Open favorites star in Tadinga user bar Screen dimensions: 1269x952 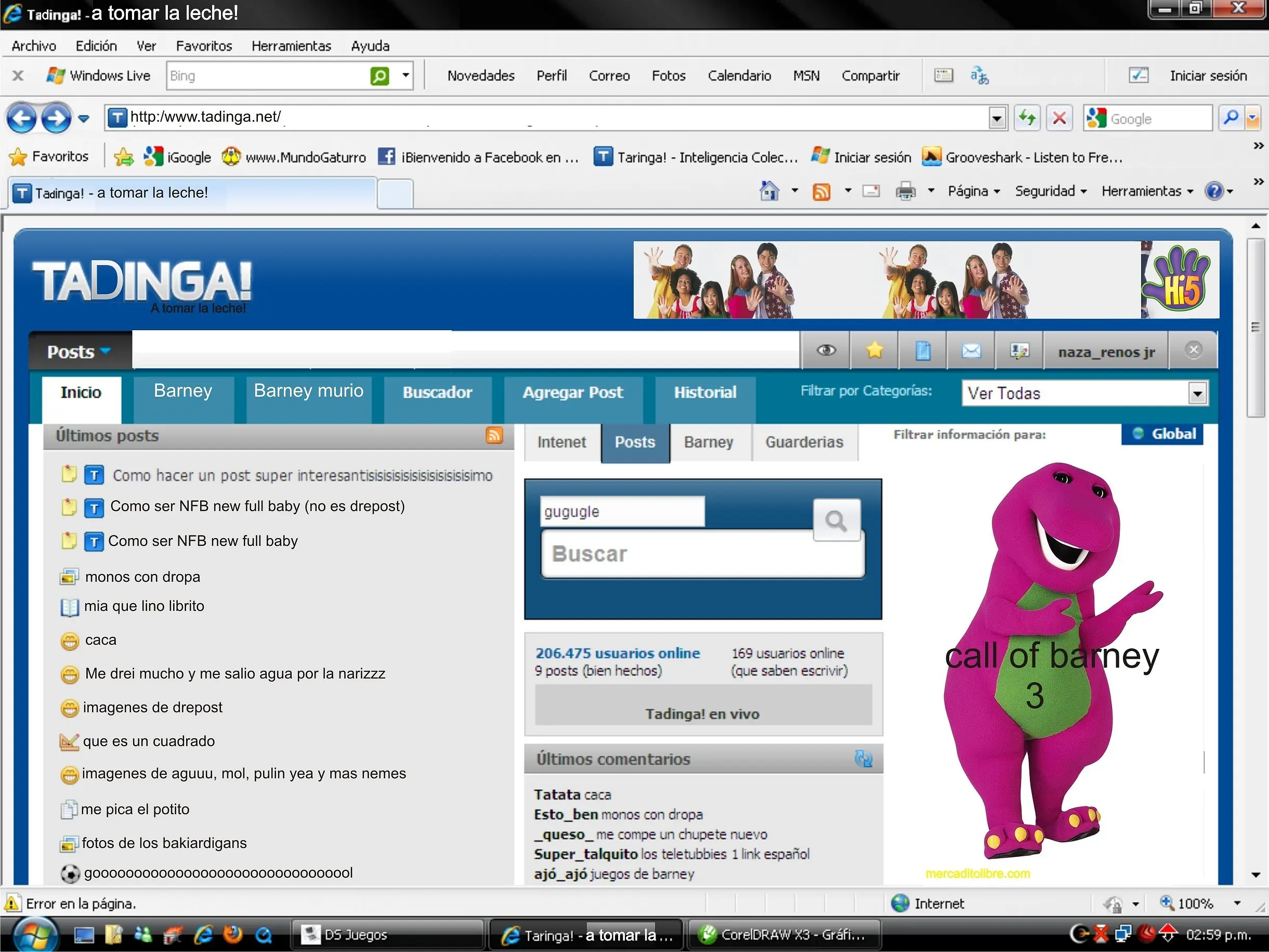point(874,350)
